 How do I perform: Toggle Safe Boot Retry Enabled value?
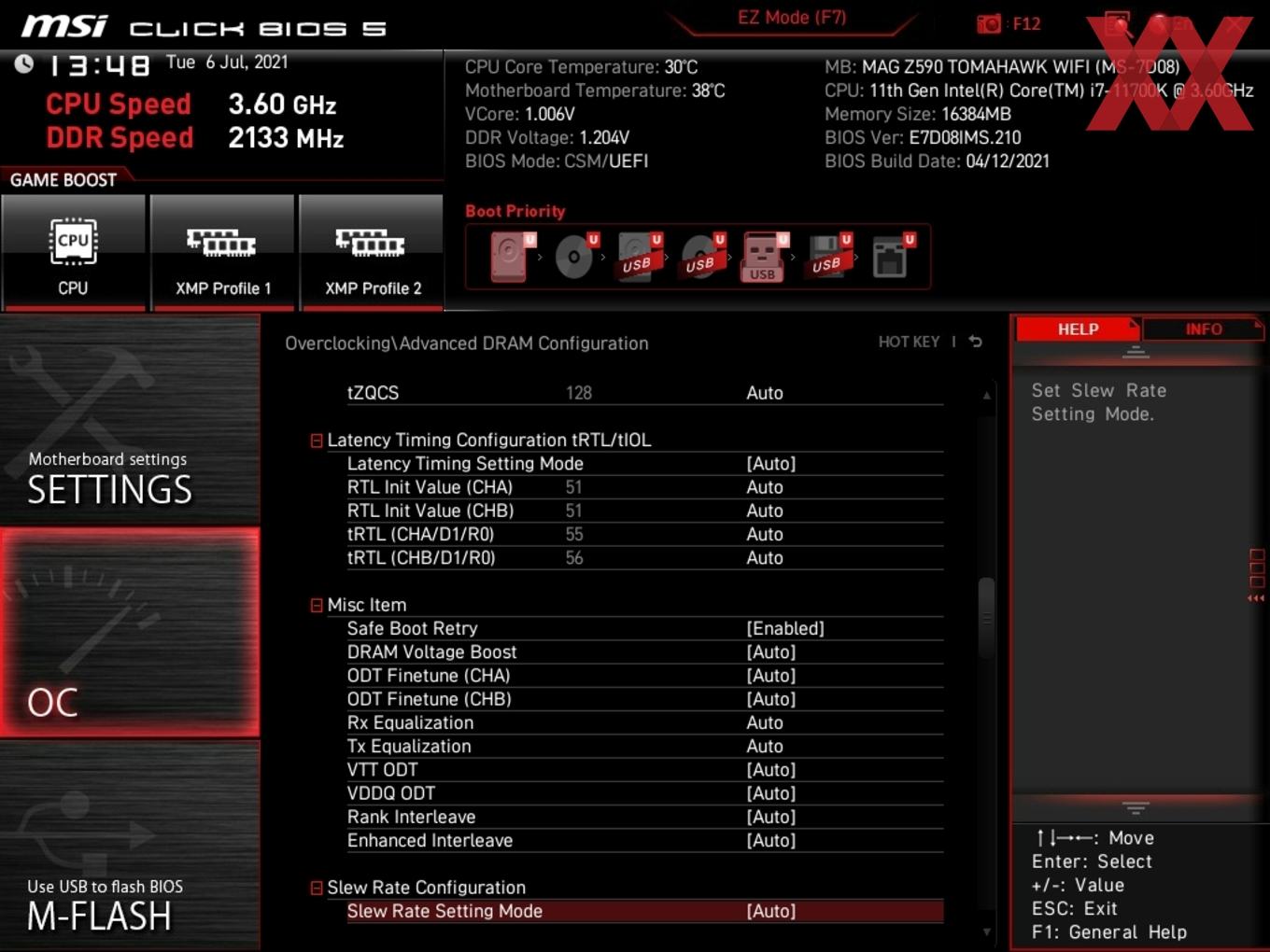[784, 628]
